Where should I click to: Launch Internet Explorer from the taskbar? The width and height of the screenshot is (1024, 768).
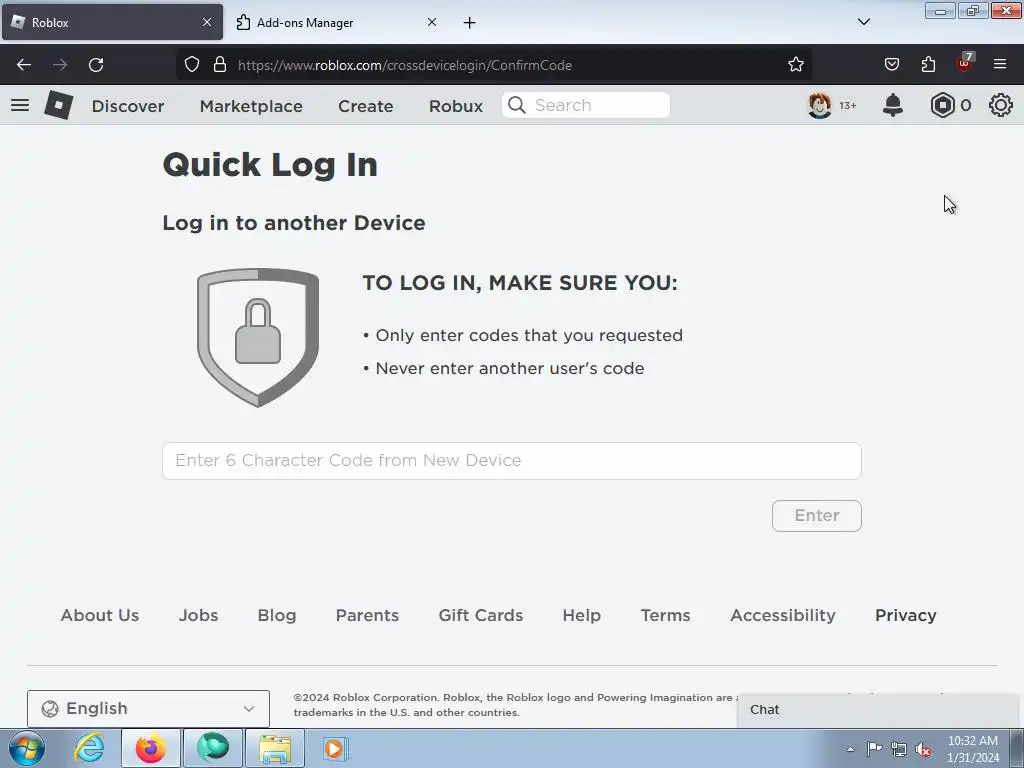(x=89, y=748)
